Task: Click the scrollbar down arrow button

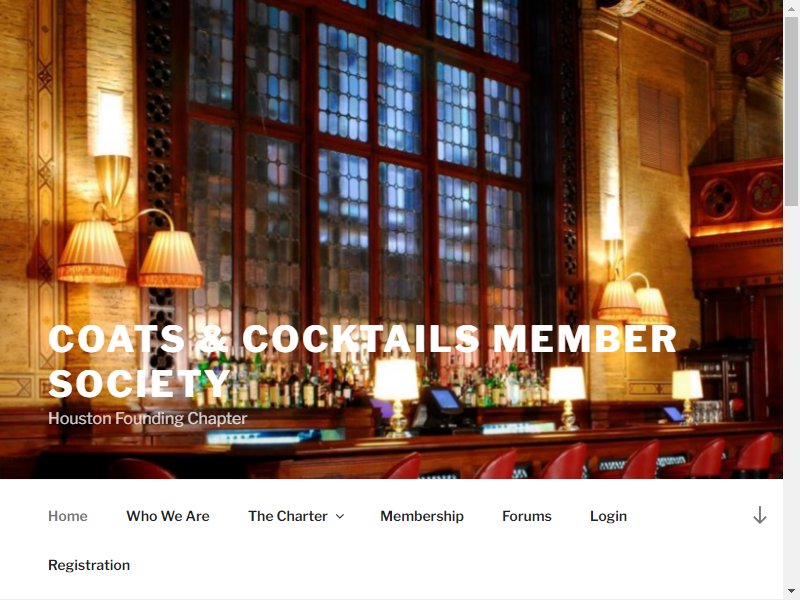Action: (791, 591)
